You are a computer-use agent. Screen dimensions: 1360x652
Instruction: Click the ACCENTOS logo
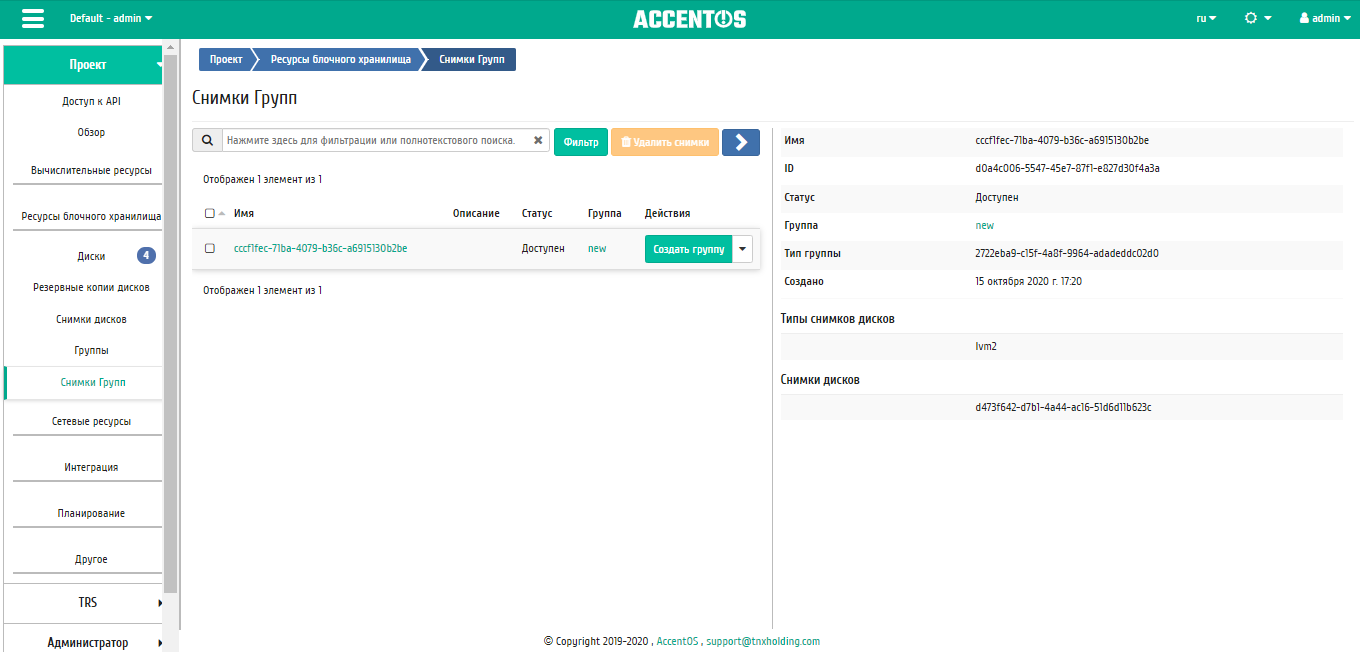pos(689,19)
